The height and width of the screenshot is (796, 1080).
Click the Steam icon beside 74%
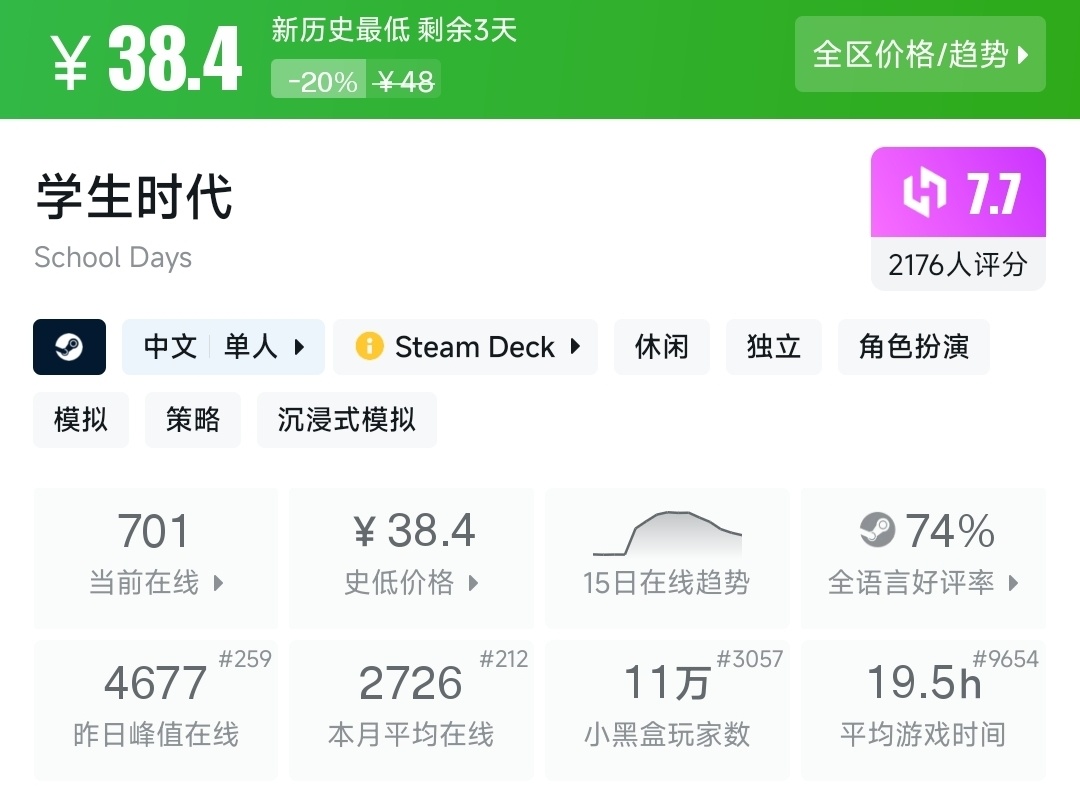click(x=877, y=530)
